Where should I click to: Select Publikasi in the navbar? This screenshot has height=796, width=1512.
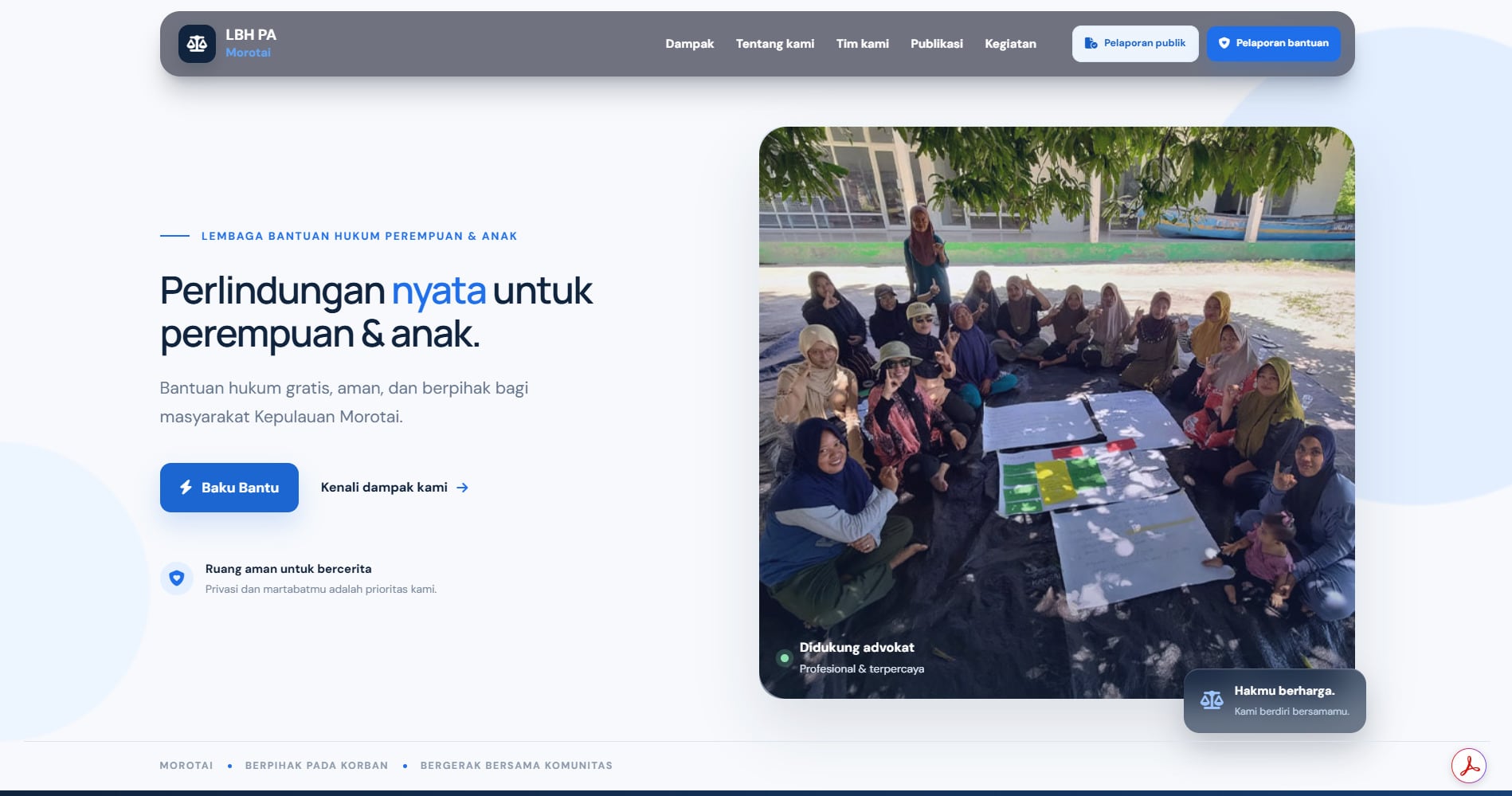point(937,44)
